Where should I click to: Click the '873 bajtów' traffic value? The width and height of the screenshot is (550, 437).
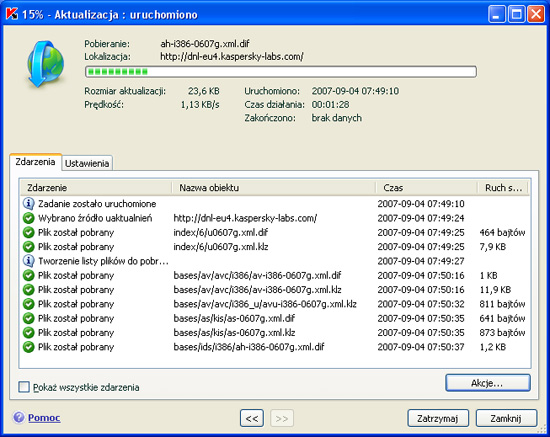tap(502, 332)
